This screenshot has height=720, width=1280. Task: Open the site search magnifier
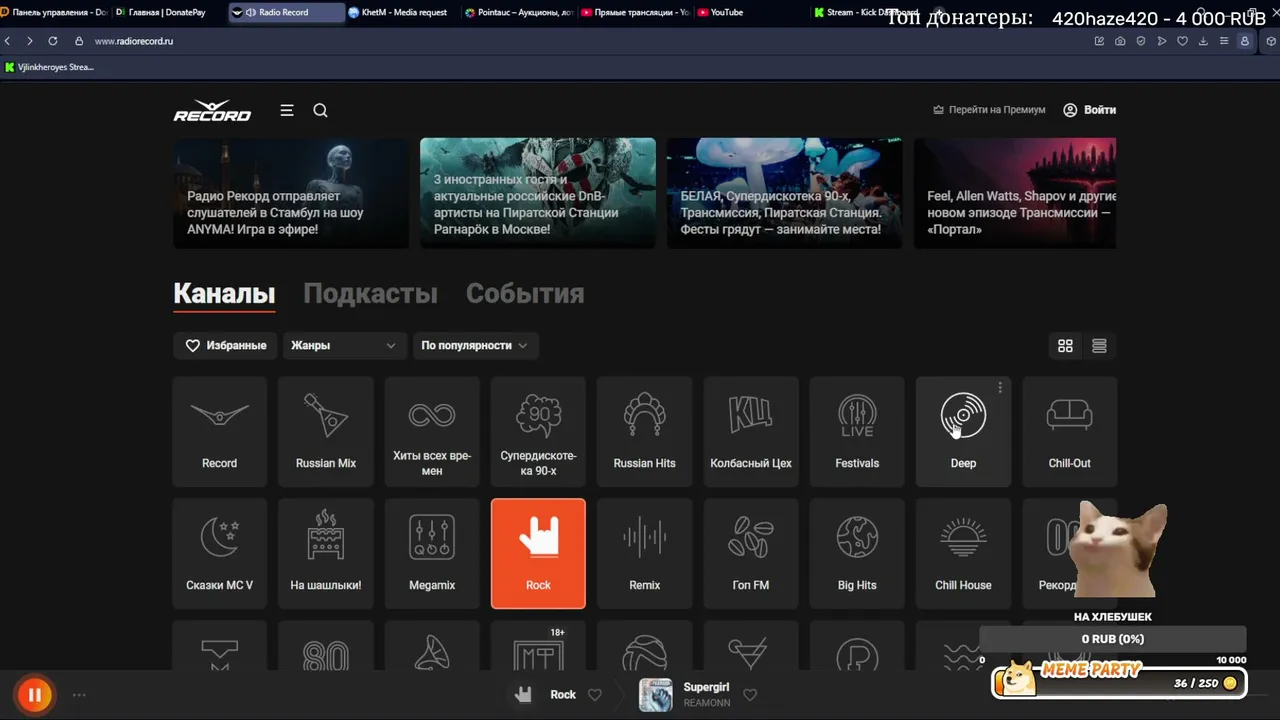click(320, 110)
